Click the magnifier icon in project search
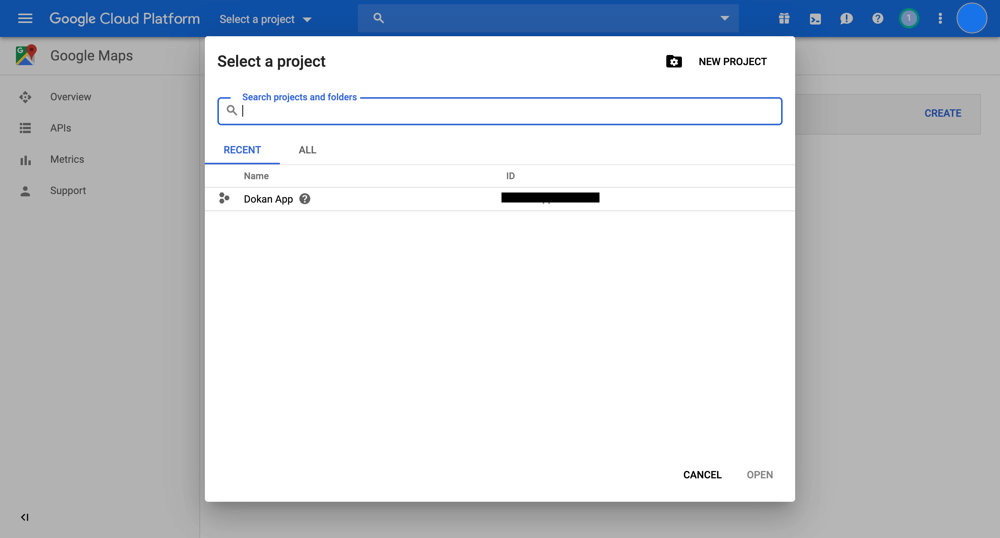 [x=232, y=110]
